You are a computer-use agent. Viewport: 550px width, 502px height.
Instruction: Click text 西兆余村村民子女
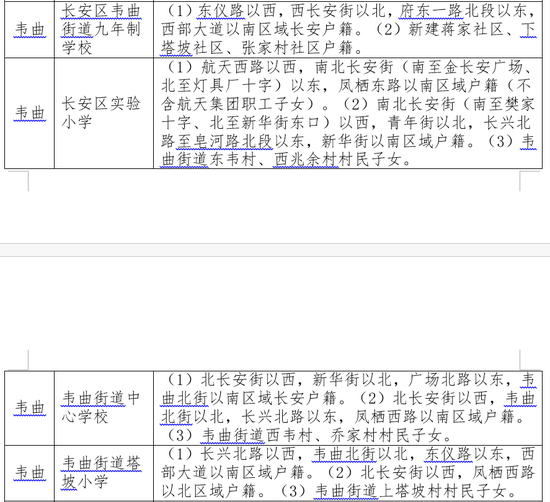(338, 160)
